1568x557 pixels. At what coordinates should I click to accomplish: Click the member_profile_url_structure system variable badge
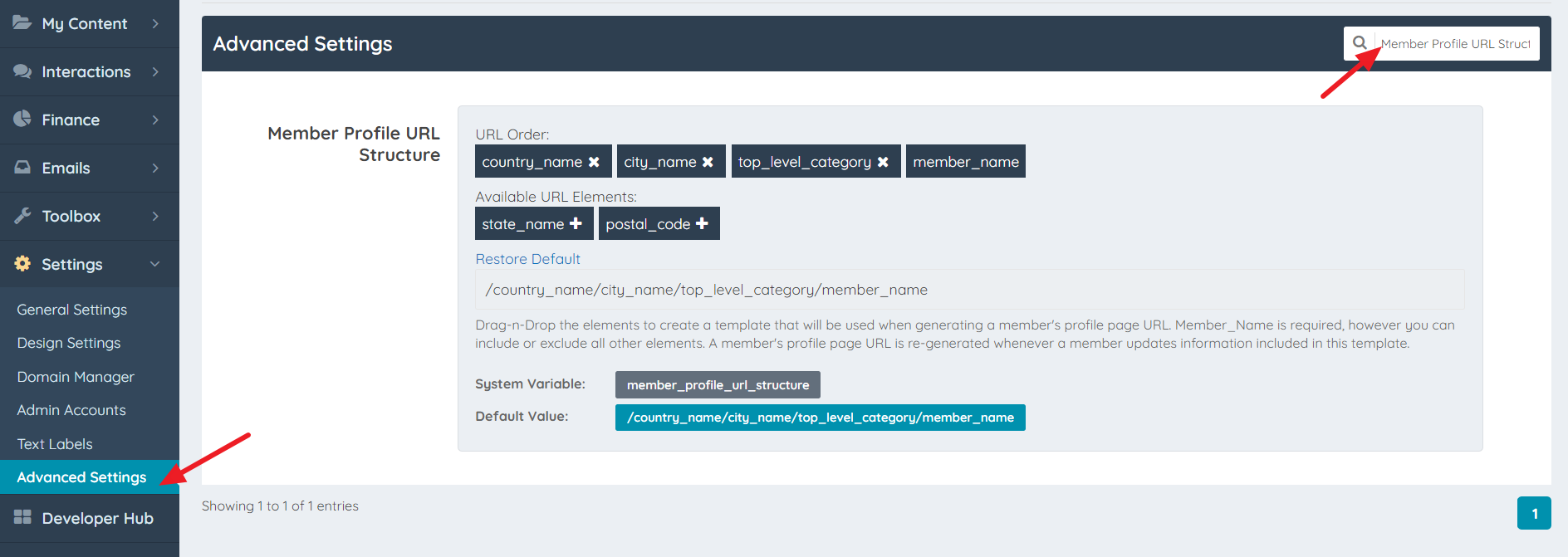pos(718,385)
